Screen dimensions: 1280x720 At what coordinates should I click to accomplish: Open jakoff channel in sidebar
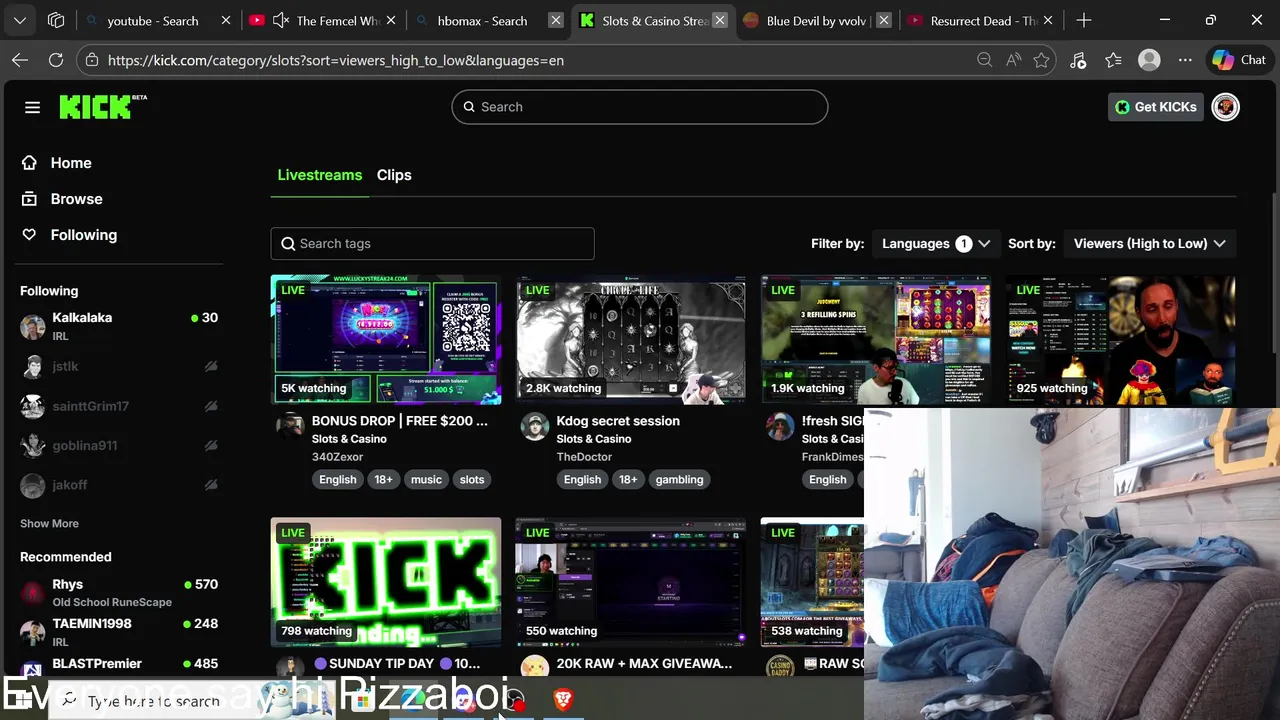tap(119, 485)
